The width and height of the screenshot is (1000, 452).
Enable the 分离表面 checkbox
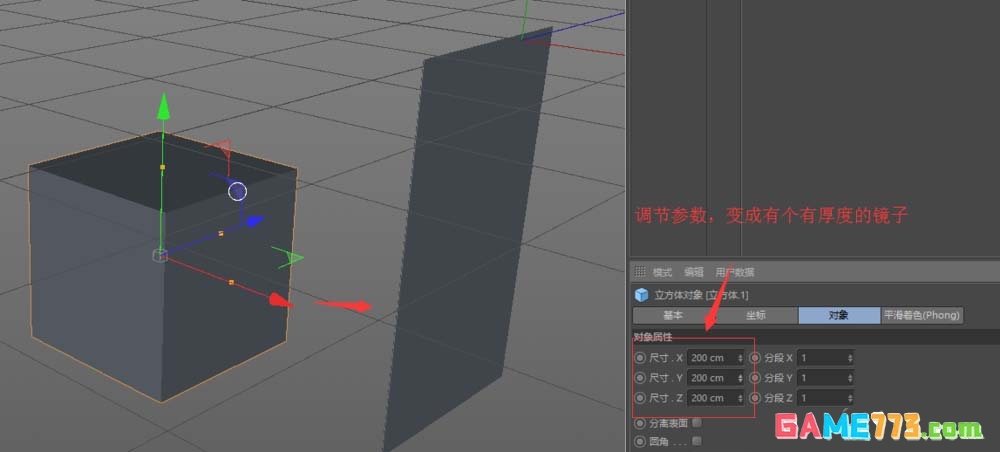[x=697, y=422]
